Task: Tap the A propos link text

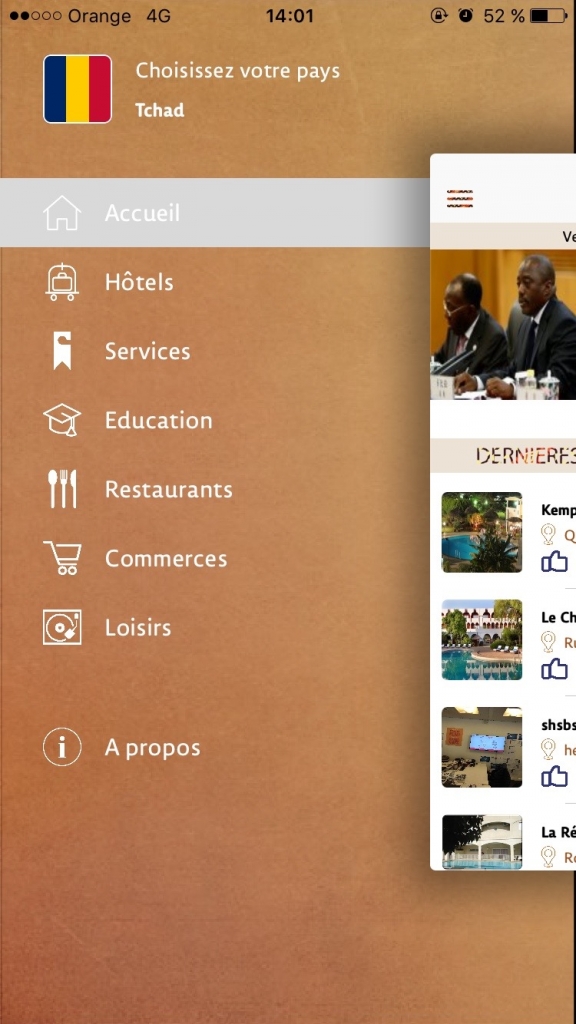Action: [x=152, y=748]
